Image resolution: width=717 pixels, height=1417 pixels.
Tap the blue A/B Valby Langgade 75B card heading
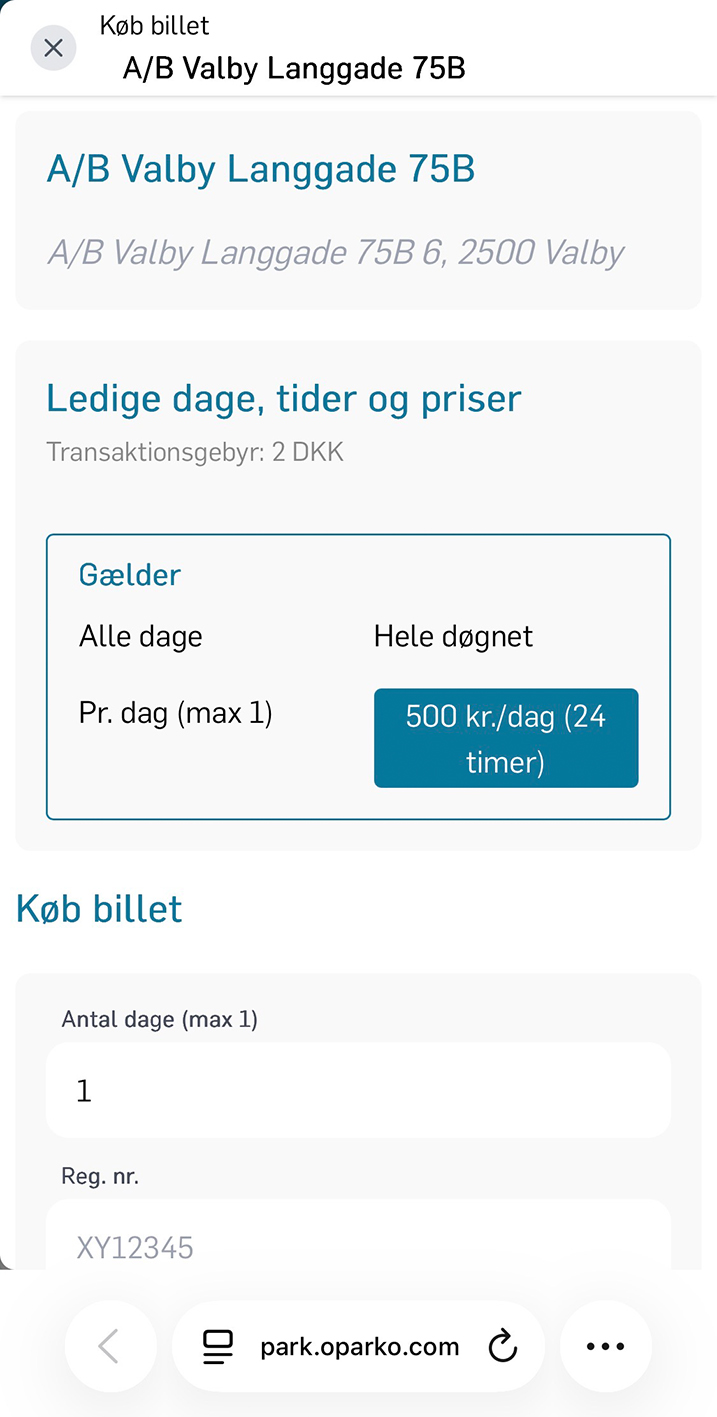tap(260, 170)
